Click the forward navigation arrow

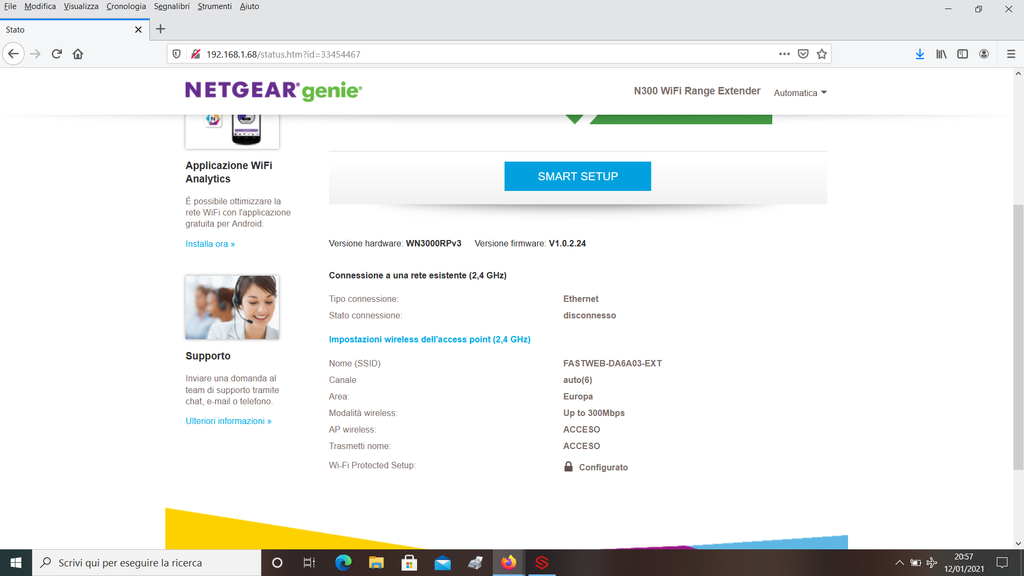35,54
